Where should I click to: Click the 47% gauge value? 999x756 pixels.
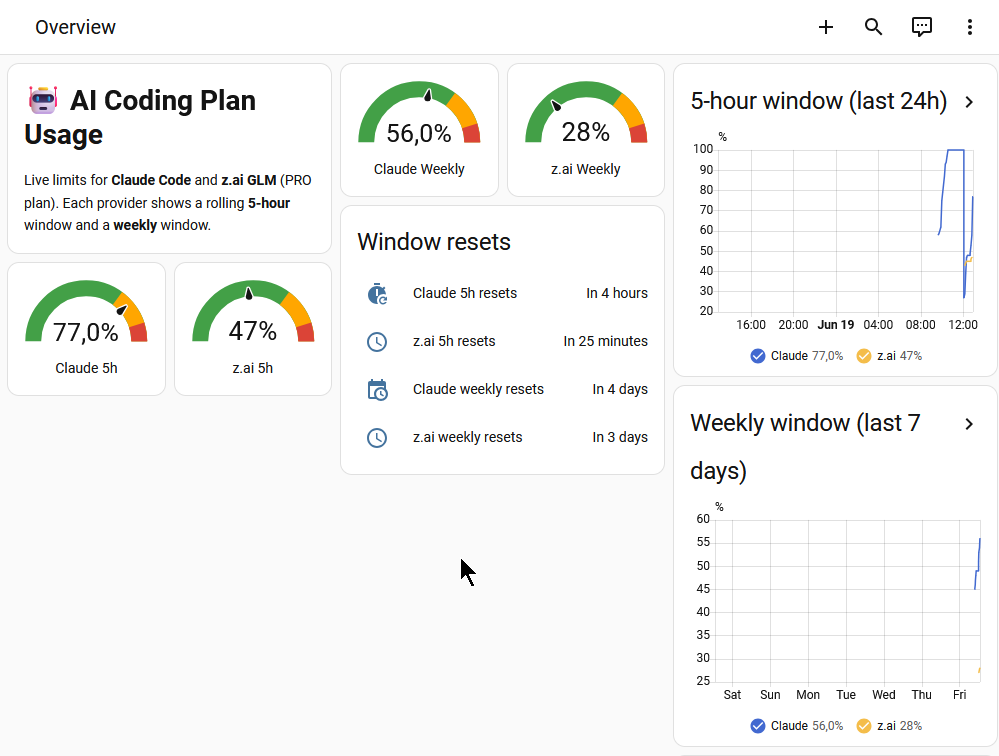pos(253,331)
